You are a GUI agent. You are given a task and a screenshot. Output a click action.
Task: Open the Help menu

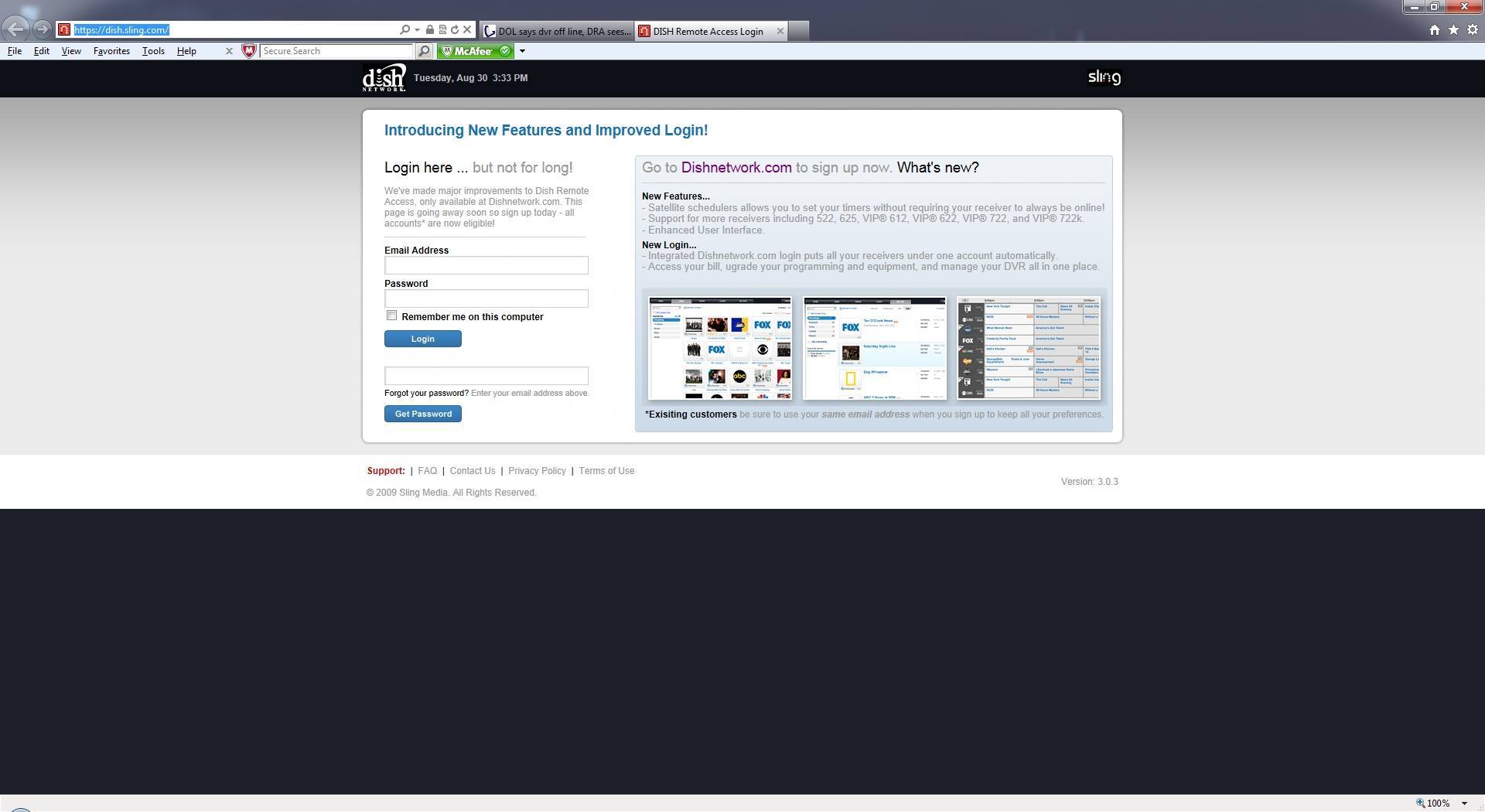click(x=186, y=51)
